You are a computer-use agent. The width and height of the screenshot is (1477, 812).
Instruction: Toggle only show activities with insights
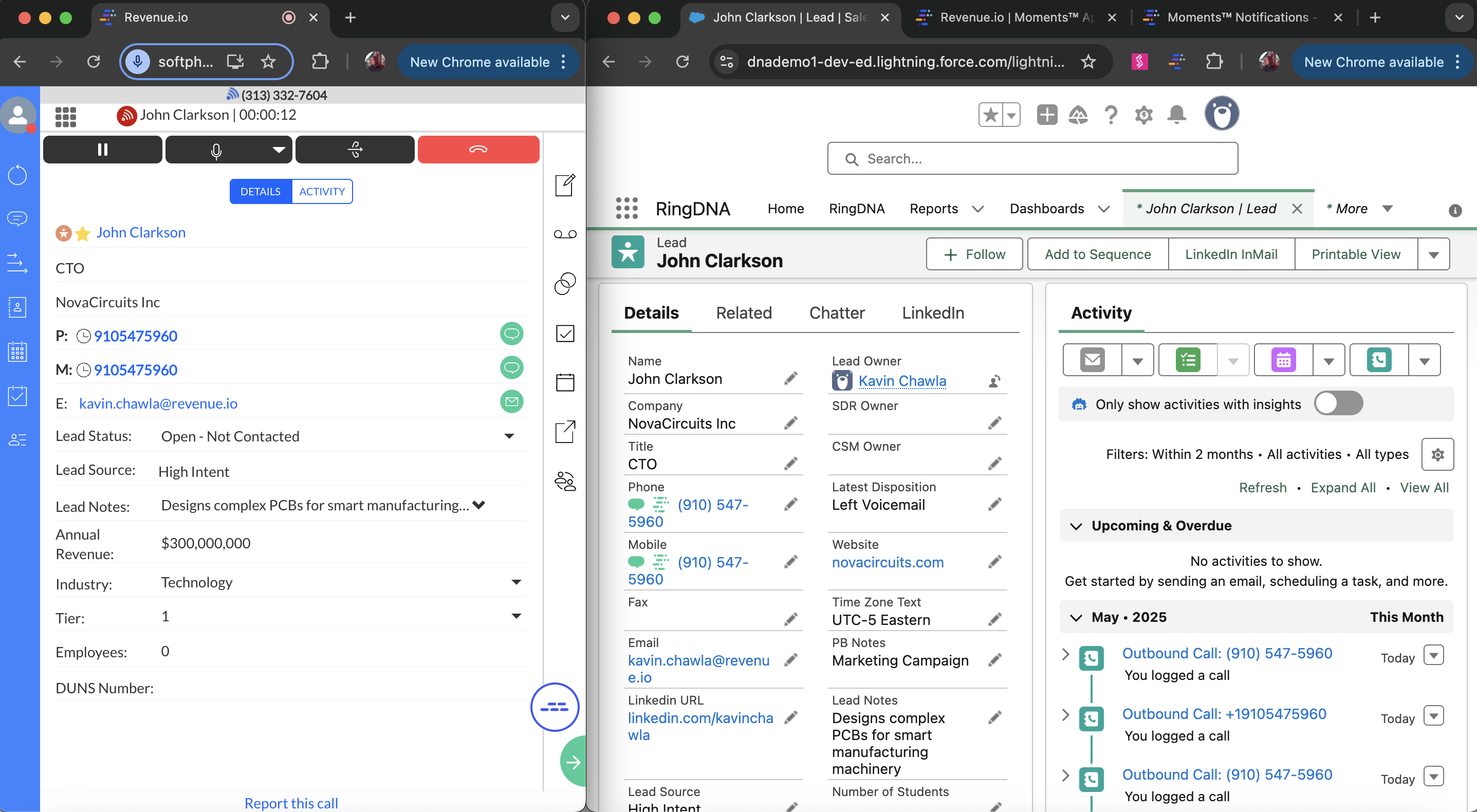coord(1338,404)
